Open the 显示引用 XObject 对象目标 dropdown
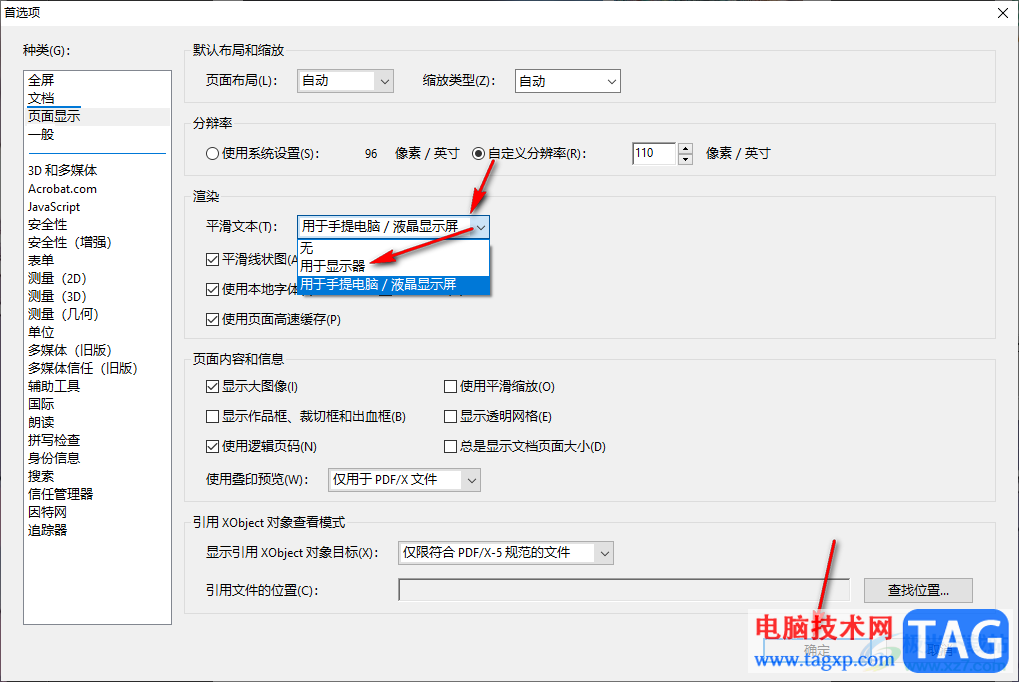1019x682 pixels. [x=506, y=553]
